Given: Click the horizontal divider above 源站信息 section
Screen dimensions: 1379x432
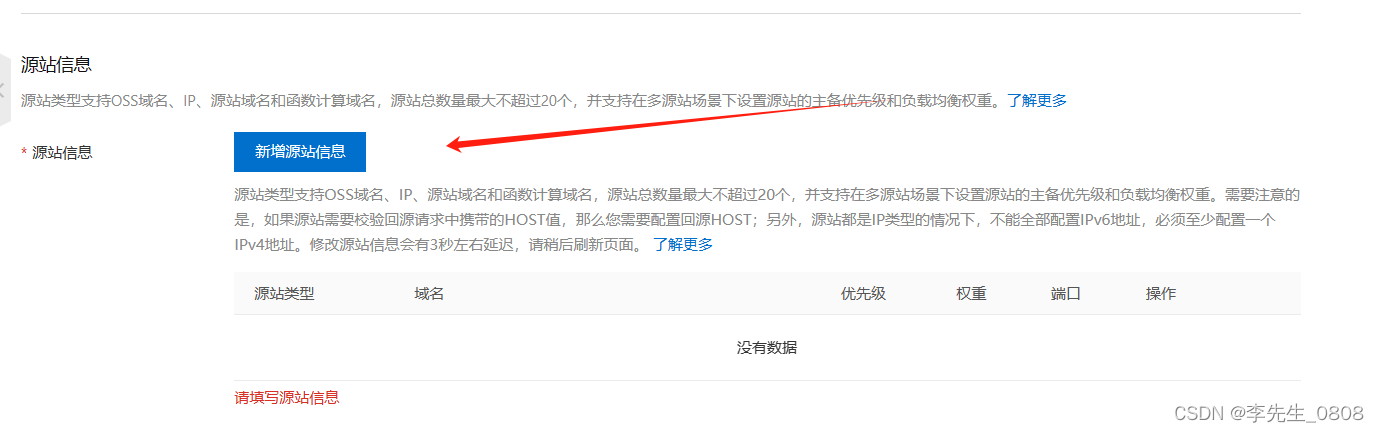Looking at the screenshot, I should pos(661,13).
